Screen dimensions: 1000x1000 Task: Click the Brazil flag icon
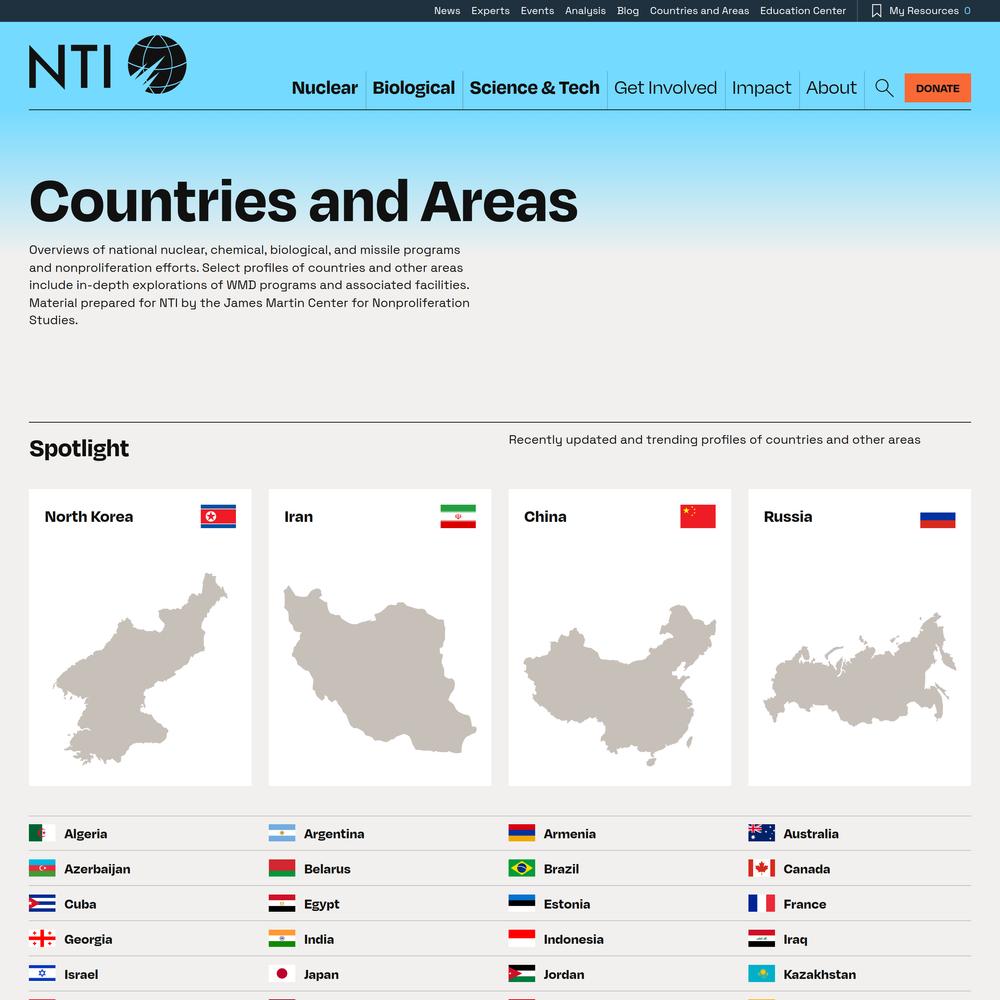(x=522, y=868)
